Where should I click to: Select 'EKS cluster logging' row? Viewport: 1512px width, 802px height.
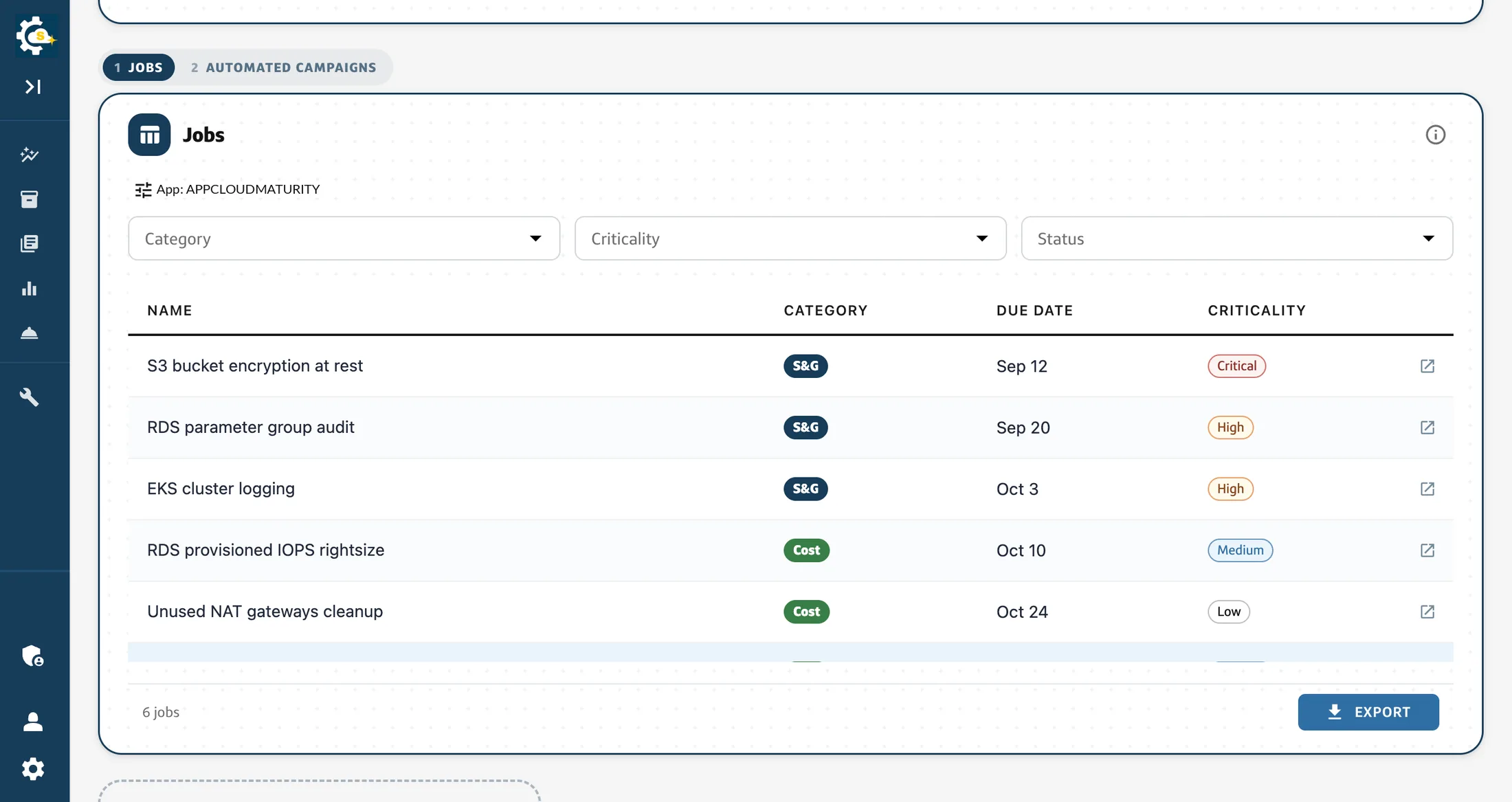pos(790,489)
